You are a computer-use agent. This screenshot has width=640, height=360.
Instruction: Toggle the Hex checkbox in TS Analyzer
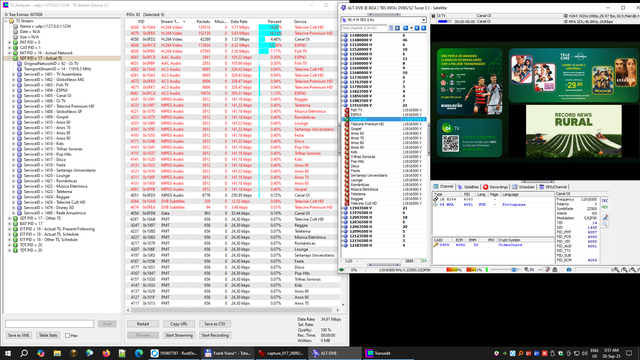click(67, 336)
